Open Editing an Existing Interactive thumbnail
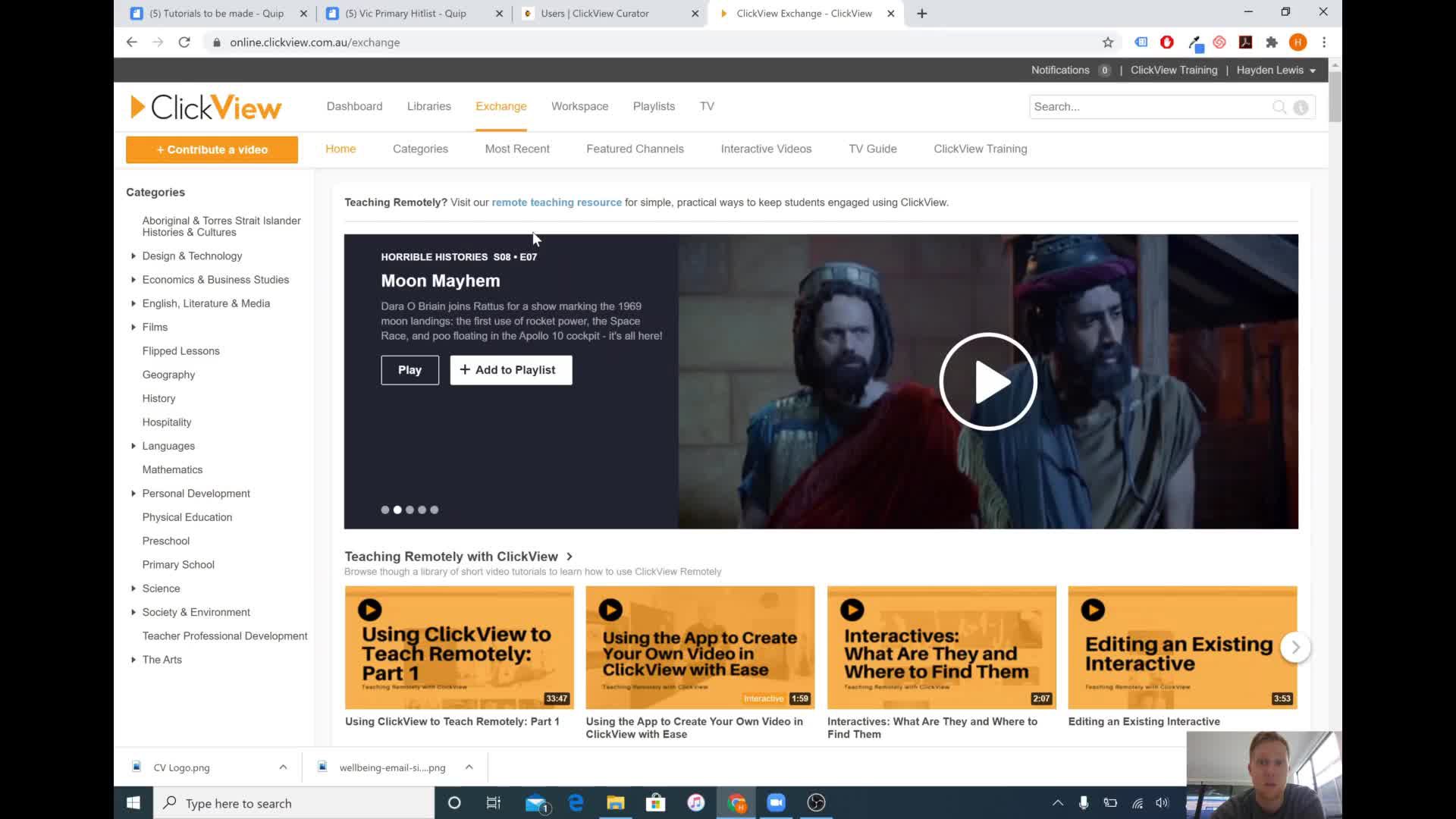 click(x=1182, y=647)
